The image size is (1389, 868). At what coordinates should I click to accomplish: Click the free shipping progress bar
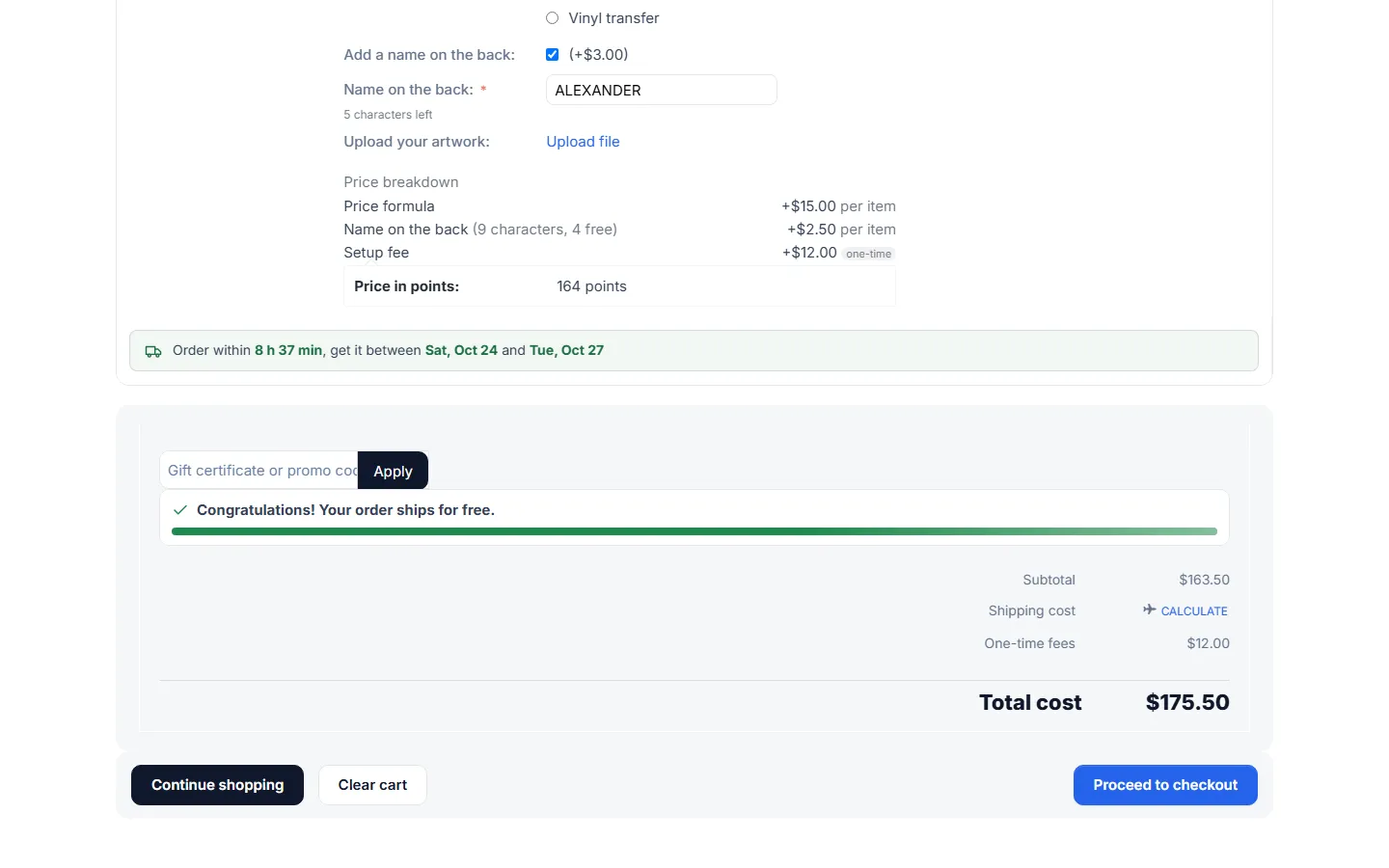click(x=694, y=531)
